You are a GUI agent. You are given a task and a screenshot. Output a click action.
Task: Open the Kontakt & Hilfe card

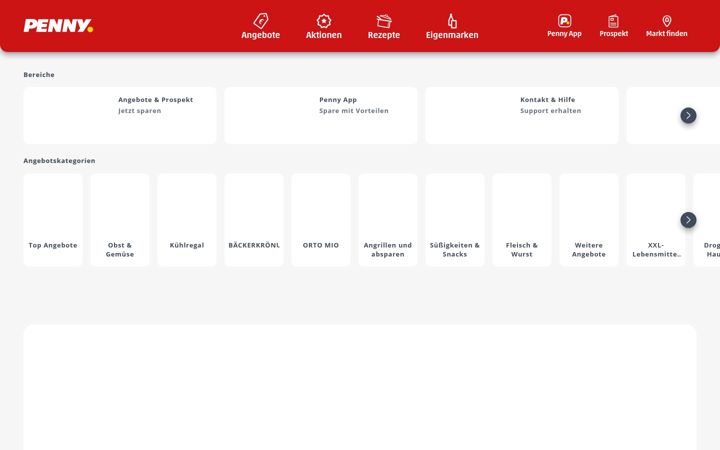[x=522, y=115]
